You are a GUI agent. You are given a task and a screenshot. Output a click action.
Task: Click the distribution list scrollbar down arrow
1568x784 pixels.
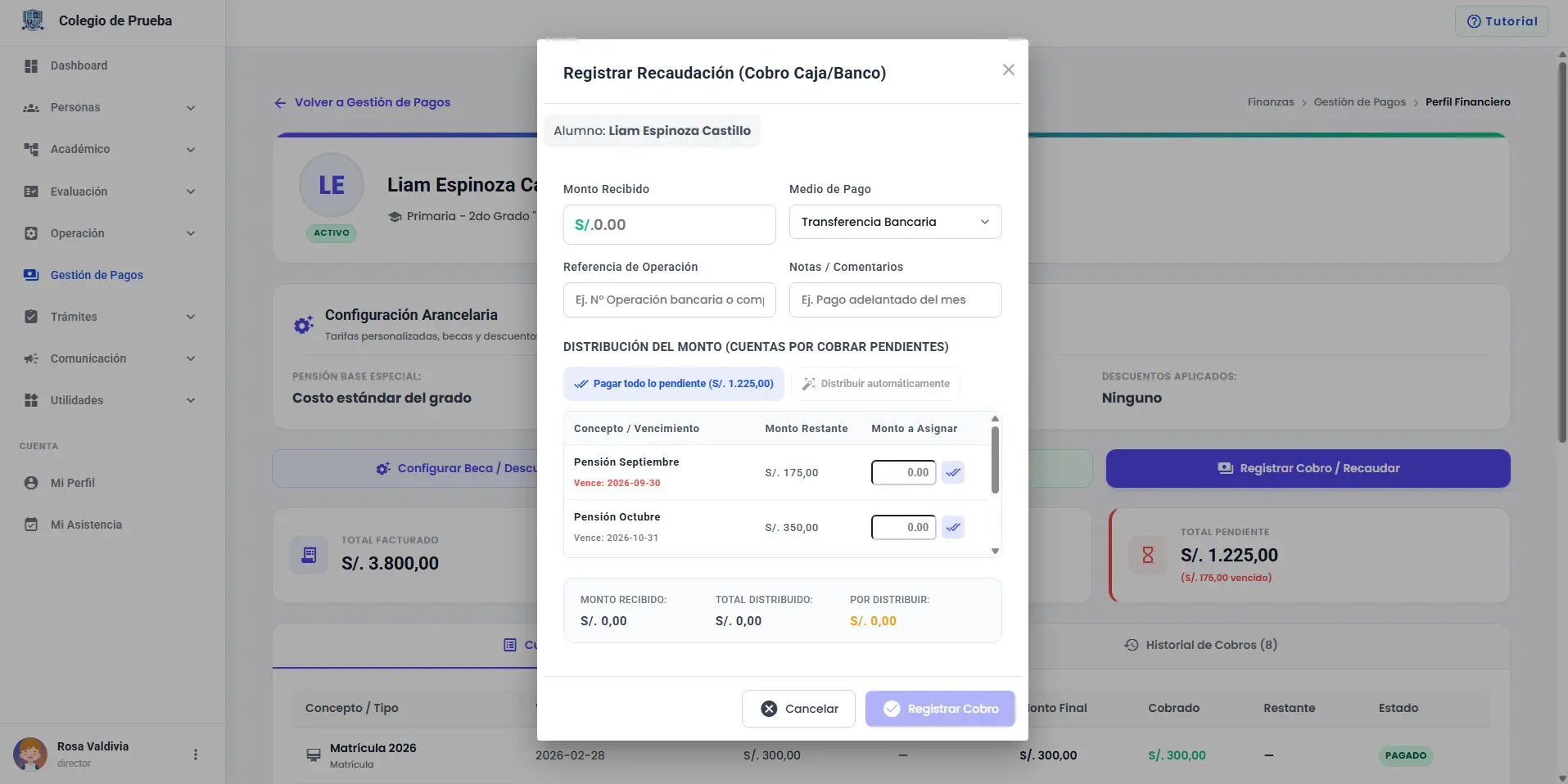[x=995, y=552]
